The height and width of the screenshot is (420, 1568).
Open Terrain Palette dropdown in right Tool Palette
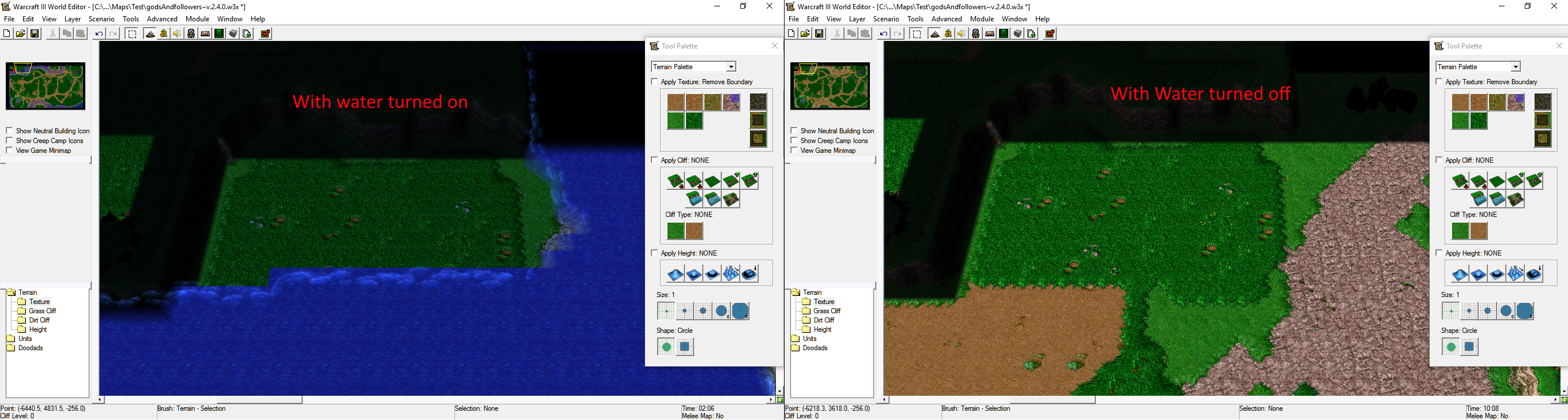tap(1479, 66)
